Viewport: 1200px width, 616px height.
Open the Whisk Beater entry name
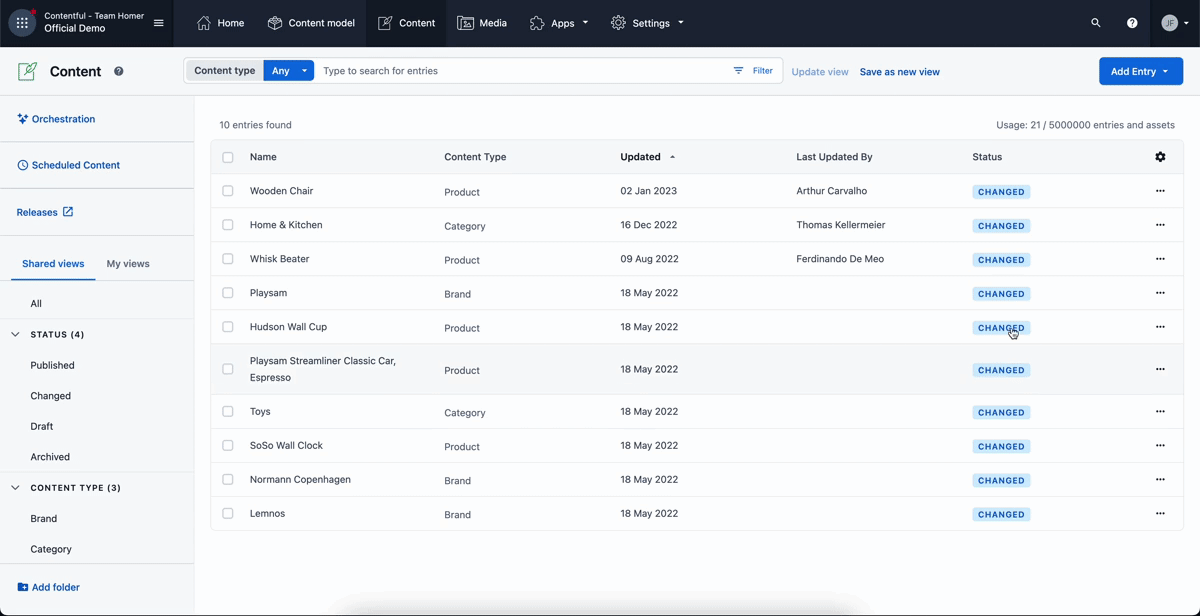pos(280,259)
